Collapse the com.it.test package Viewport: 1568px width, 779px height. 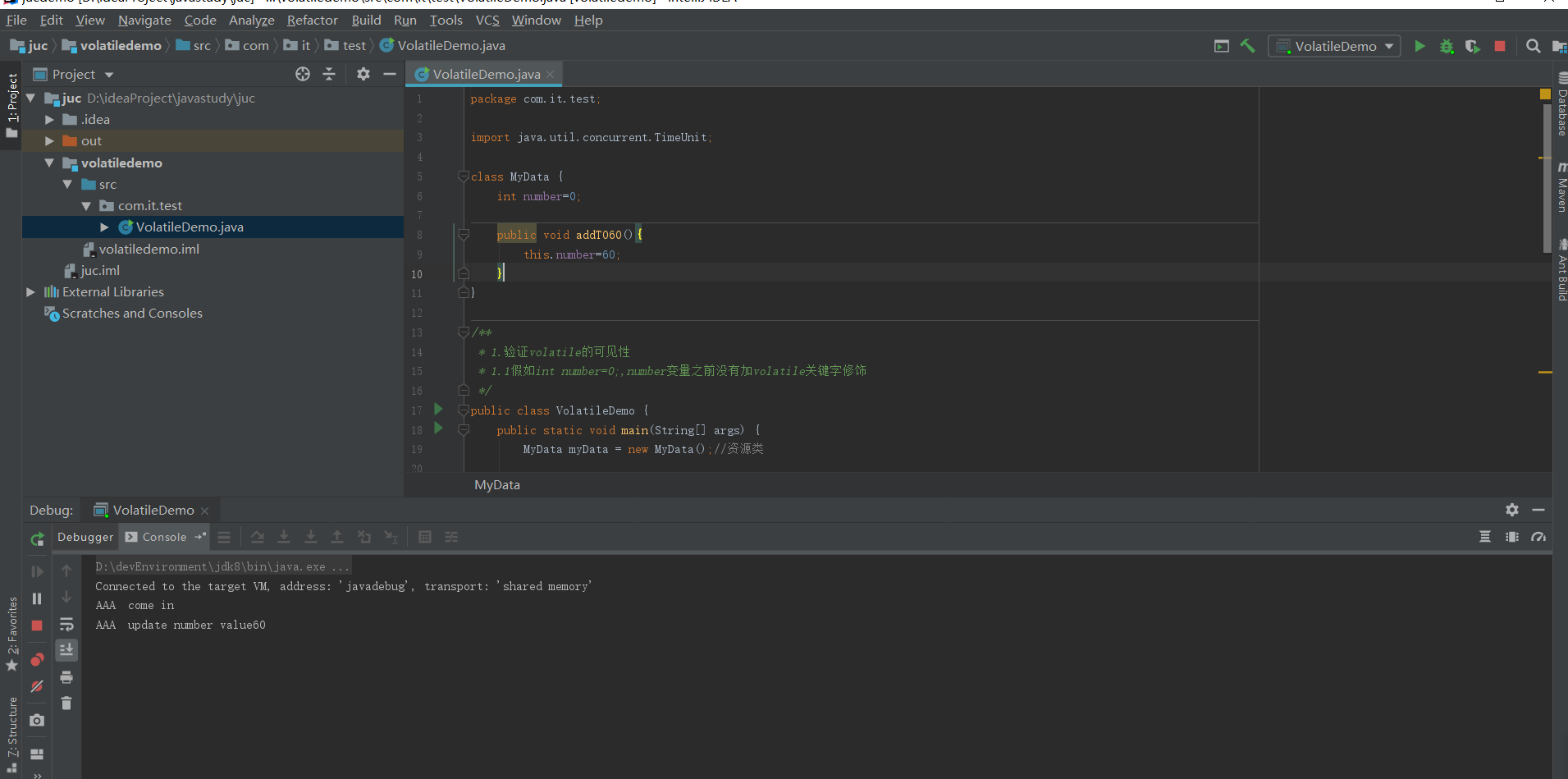86,206
